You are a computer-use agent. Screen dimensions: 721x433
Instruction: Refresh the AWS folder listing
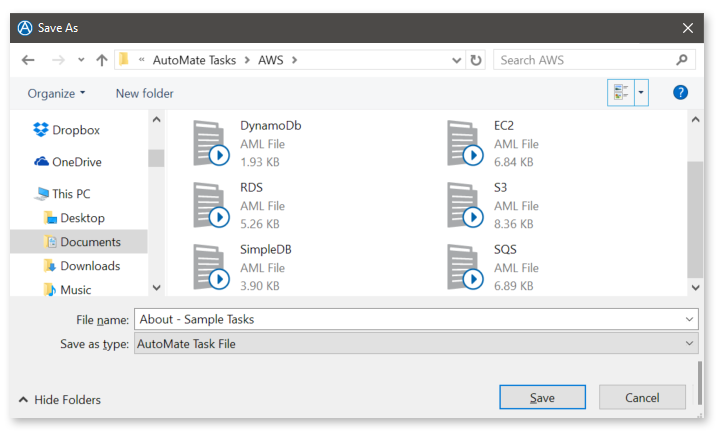(x=475, y=60)
